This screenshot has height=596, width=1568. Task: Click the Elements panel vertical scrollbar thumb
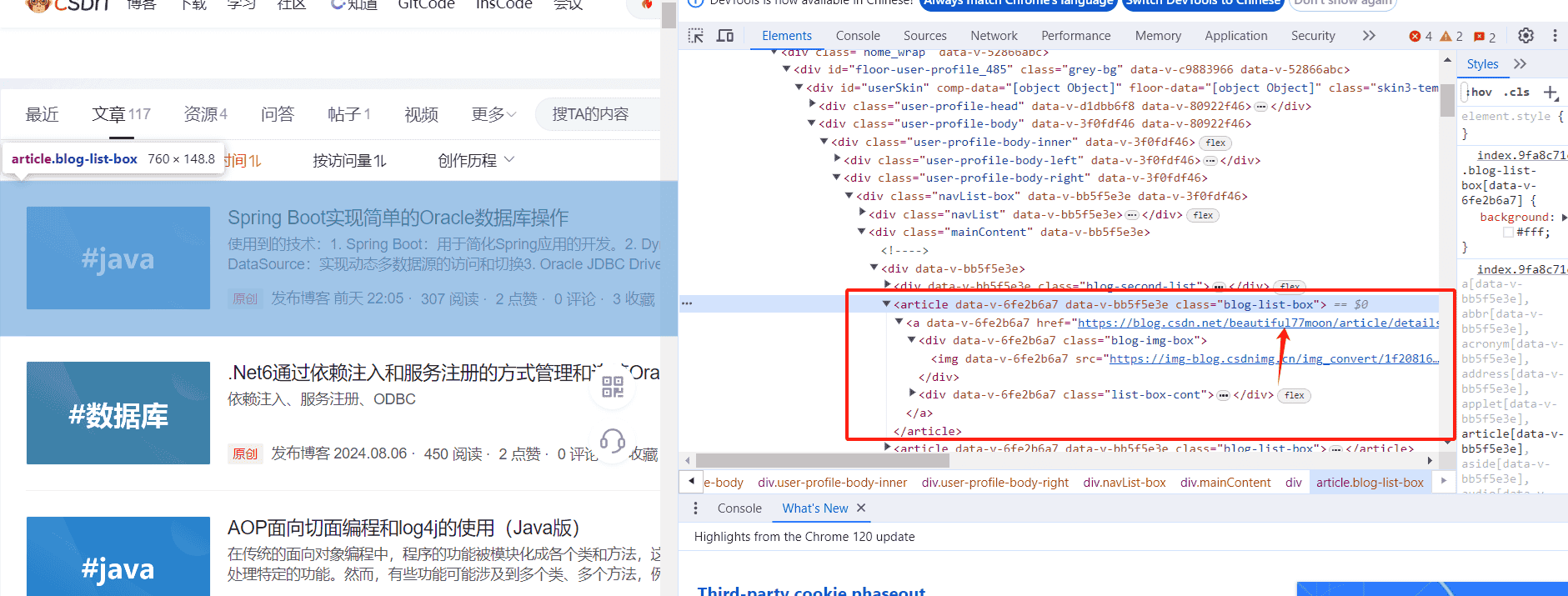(1447, 100)
